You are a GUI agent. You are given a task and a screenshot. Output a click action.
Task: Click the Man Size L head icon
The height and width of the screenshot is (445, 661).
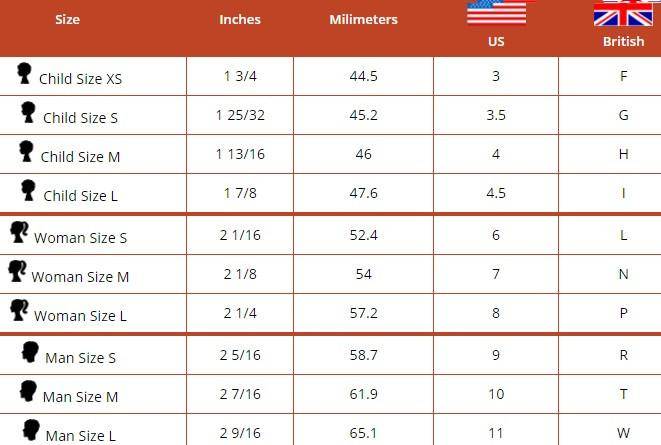tap(30, 430)
